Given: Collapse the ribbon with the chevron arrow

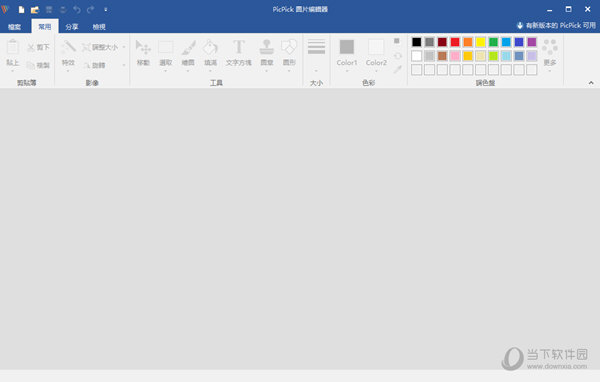Looking at the screenshot, I should [x=591, y=83].
